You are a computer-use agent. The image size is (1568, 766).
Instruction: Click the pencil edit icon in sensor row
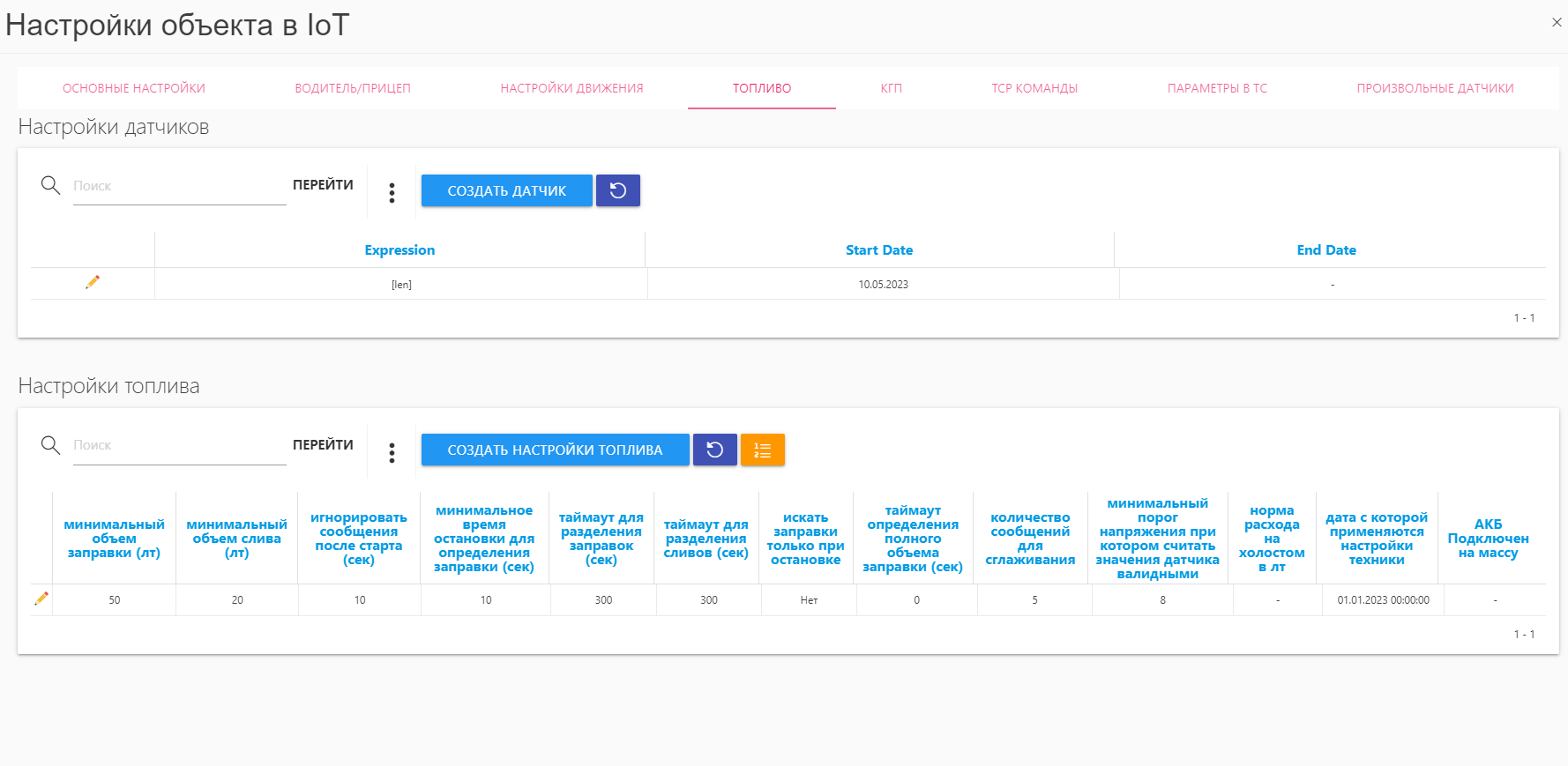[x=93, y=282]
